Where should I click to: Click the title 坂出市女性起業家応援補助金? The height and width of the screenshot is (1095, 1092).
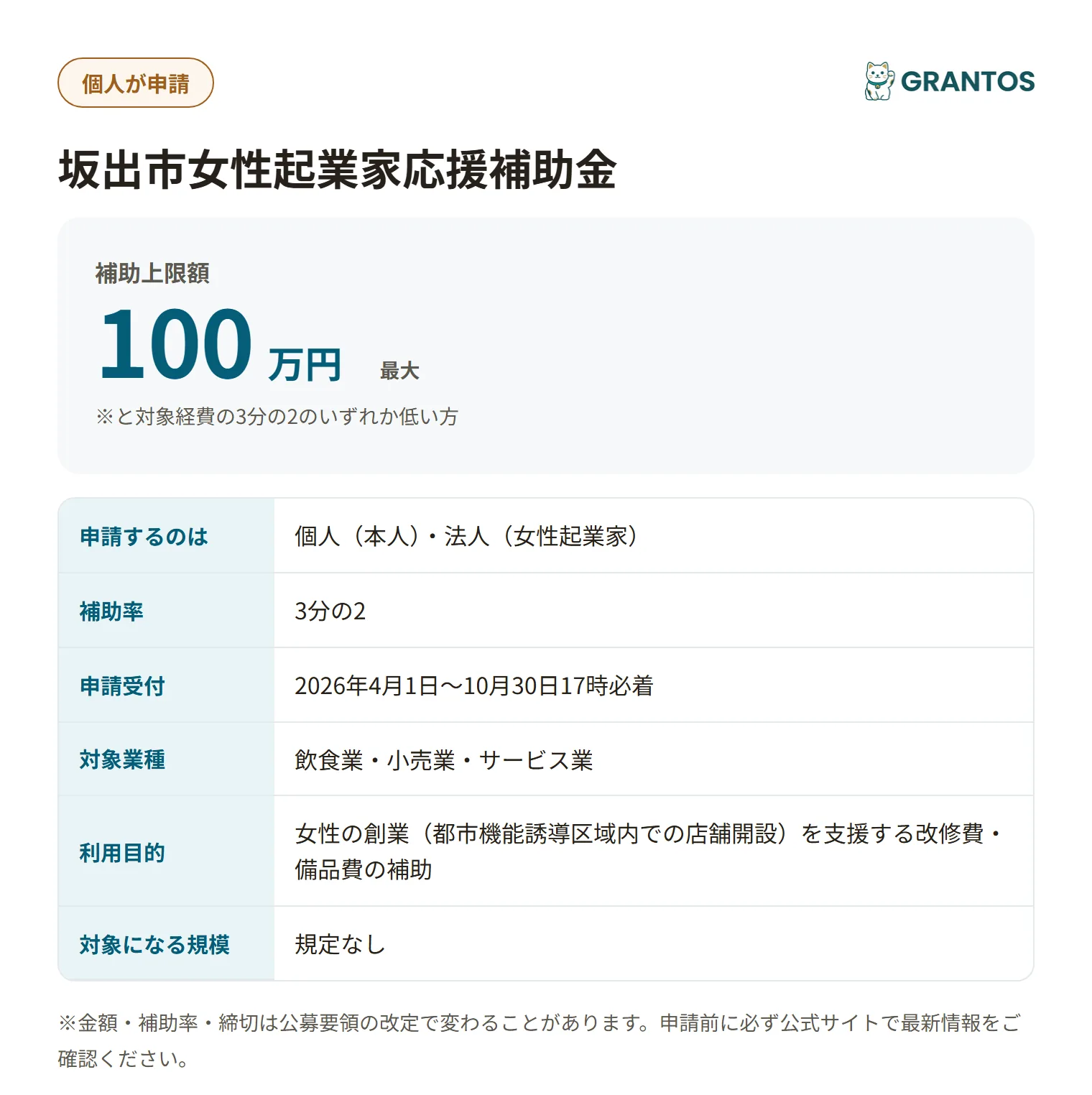coord(338,170)
